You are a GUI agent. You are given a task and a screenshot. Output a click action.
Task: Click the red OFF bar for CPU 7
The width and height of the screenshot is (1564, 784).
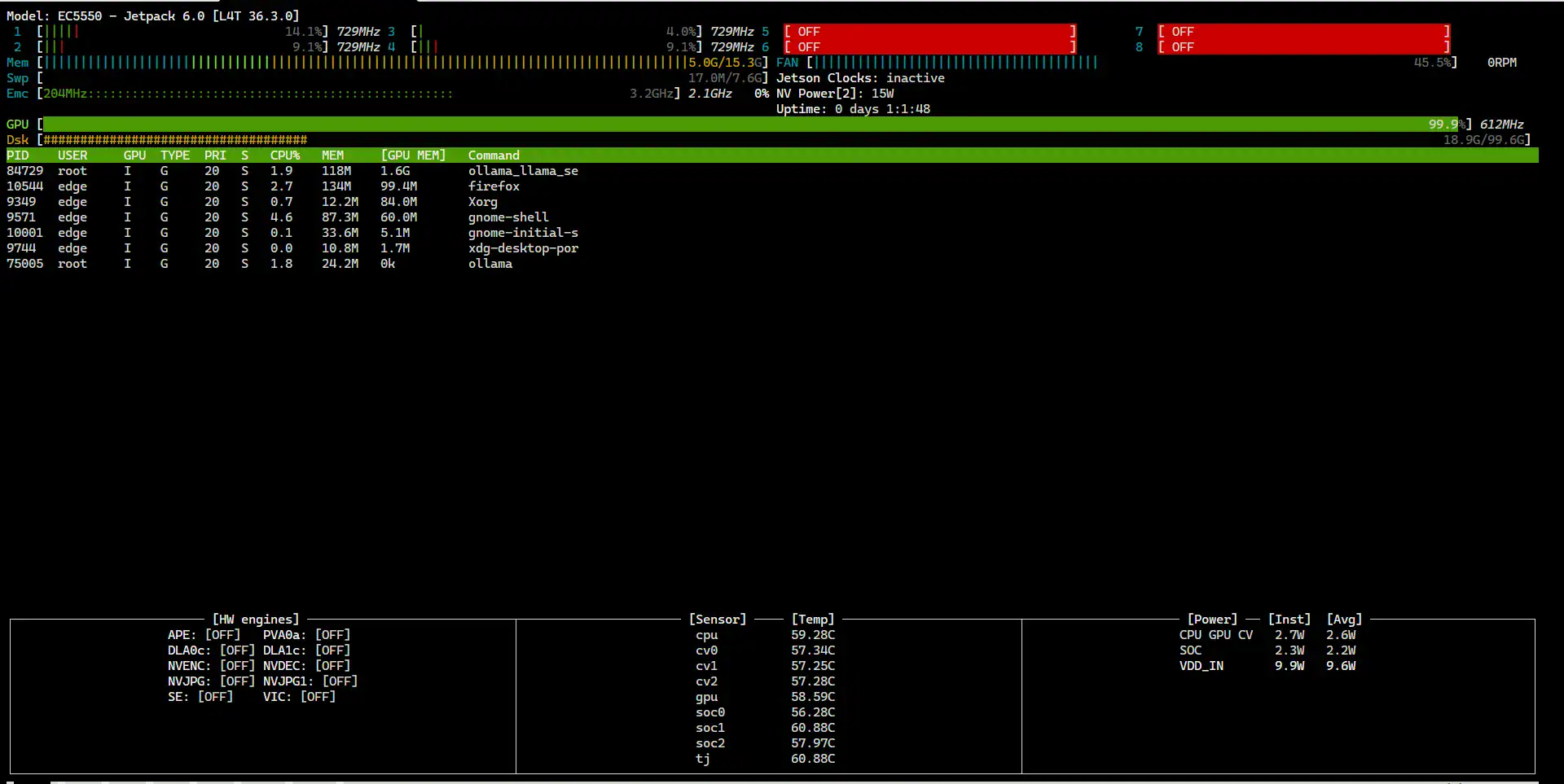click(x=1303, y=32)
